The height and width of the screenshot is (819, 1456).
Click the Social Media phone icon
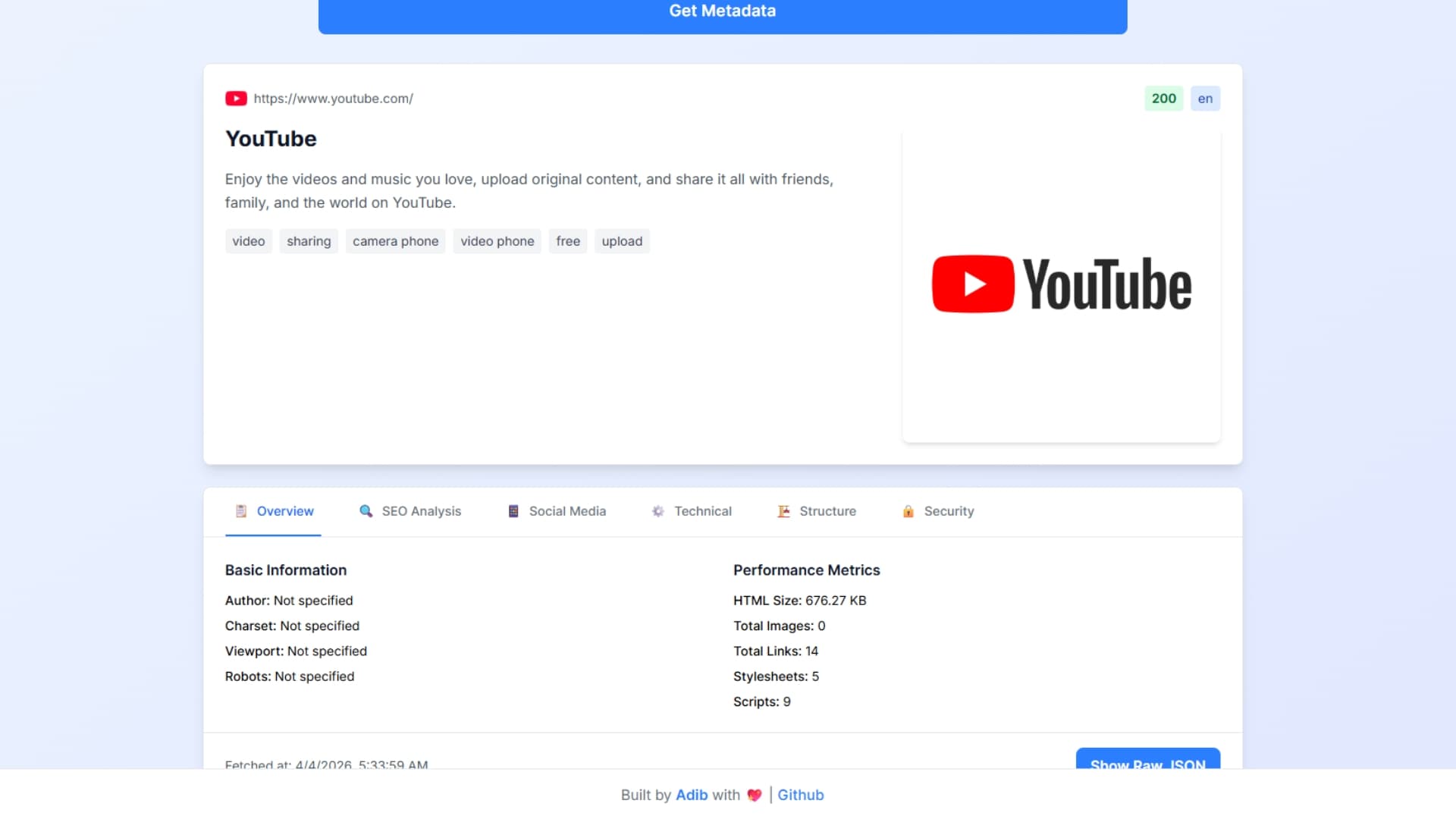pos(513,511)
